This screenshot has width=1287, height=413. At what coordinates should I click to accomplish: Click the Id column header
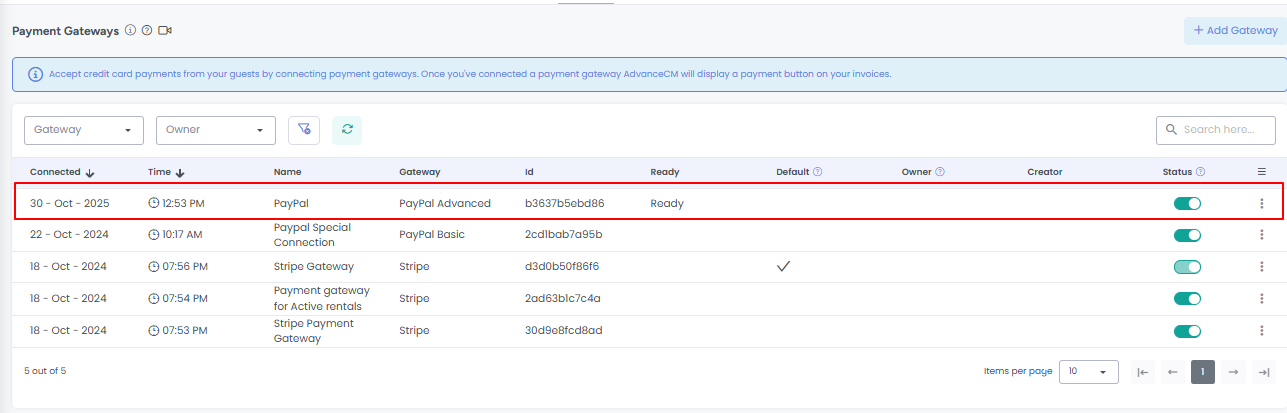(529, 172)
